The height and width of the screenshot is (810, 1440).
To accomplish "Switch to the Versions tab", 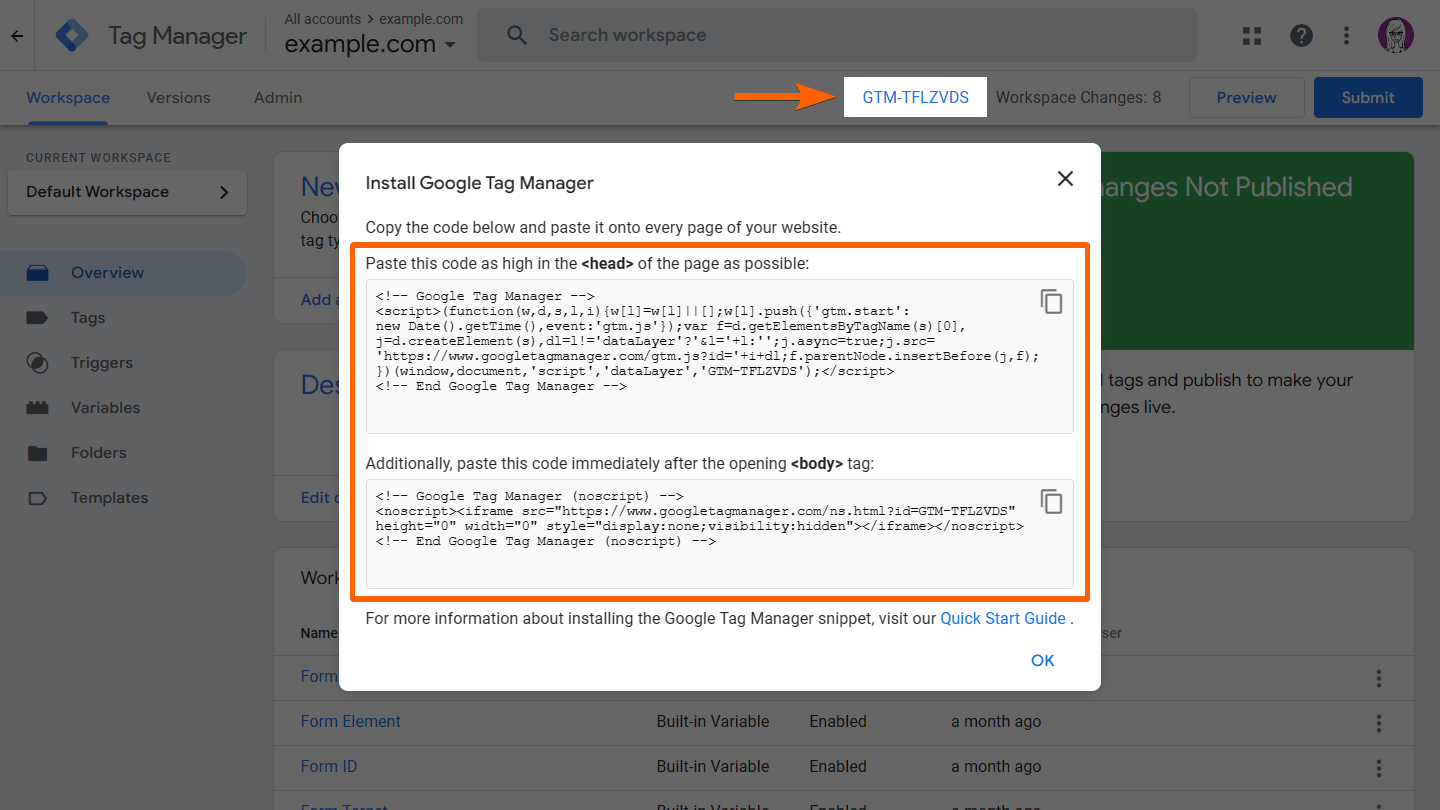I will coord(178,98).
